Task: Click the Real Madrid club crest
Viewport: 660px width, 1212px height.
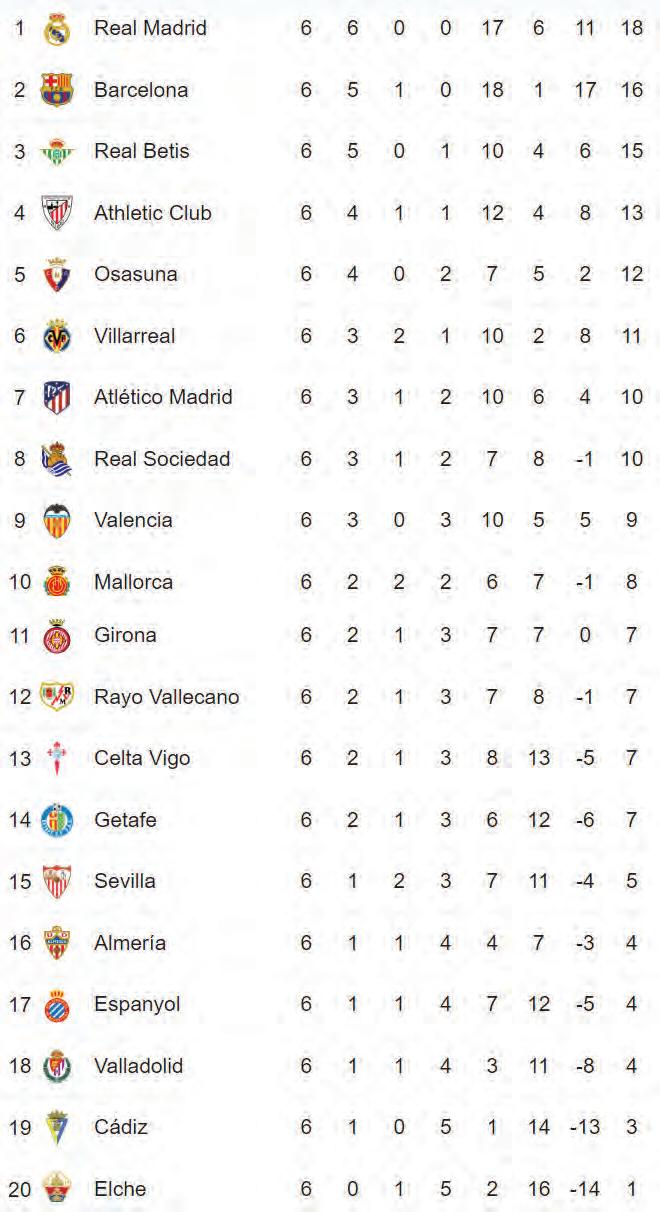Action: [x=56, y=30]
